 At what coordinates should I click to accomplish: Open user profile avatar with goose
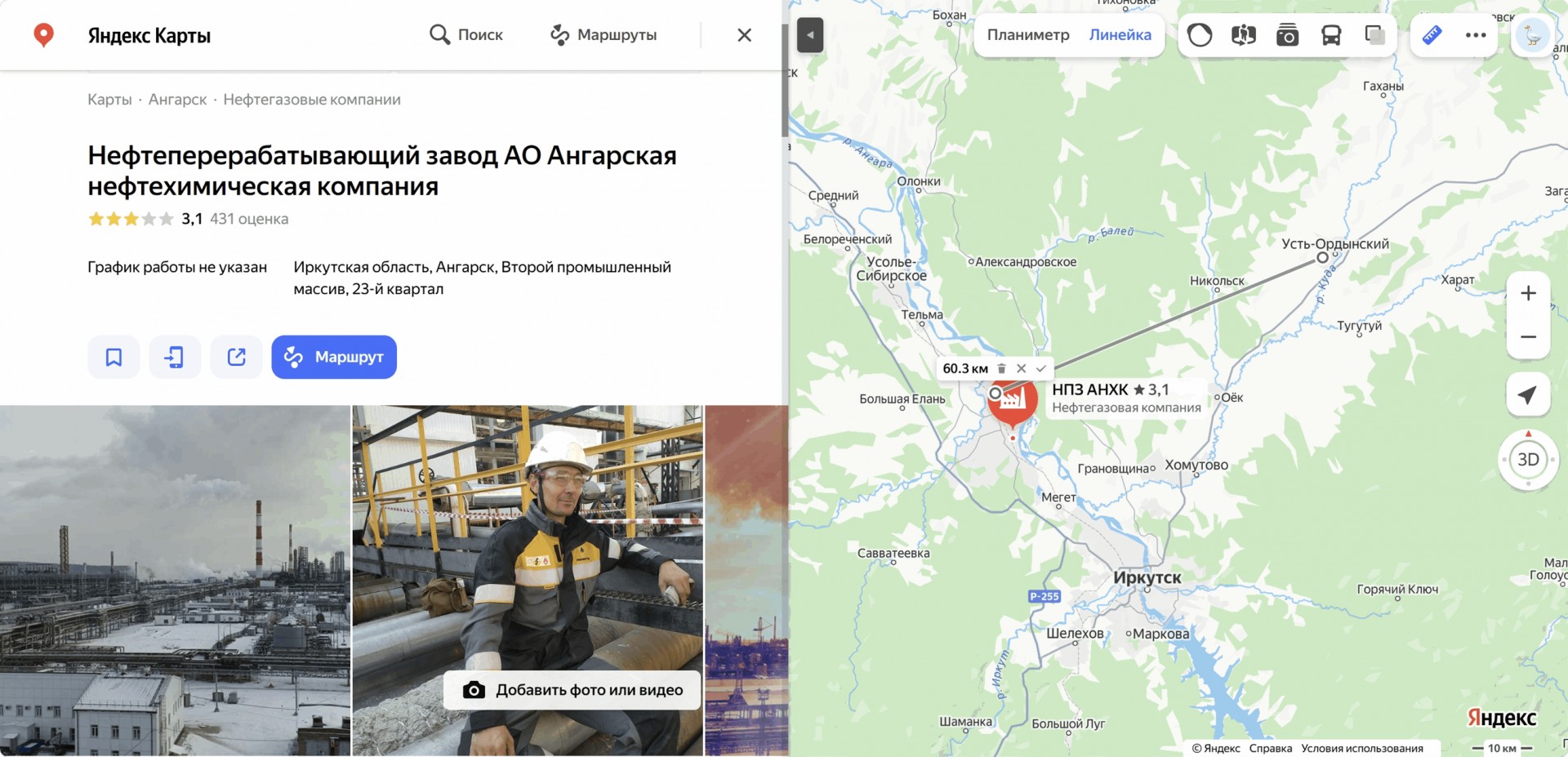[x=1533, y=37]
